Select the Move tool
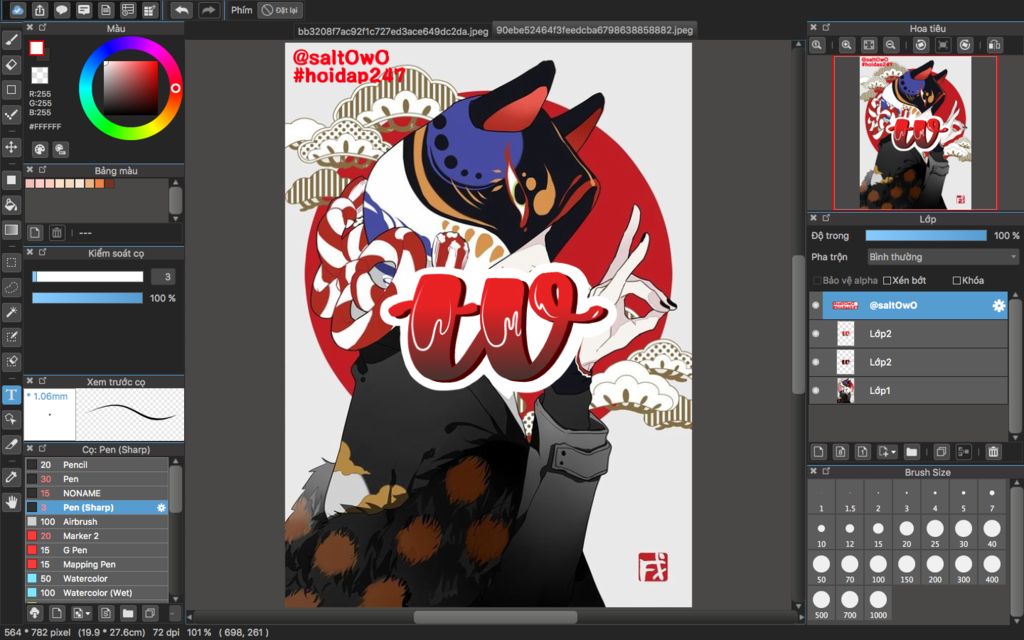 (x=12, y=147)
